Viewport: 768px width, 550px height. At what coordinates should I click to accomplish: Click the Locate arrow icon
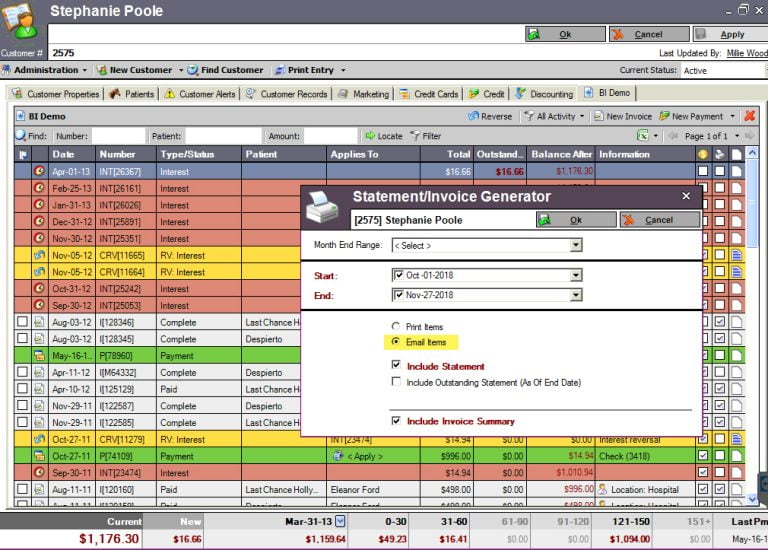[x=369, y=136]
